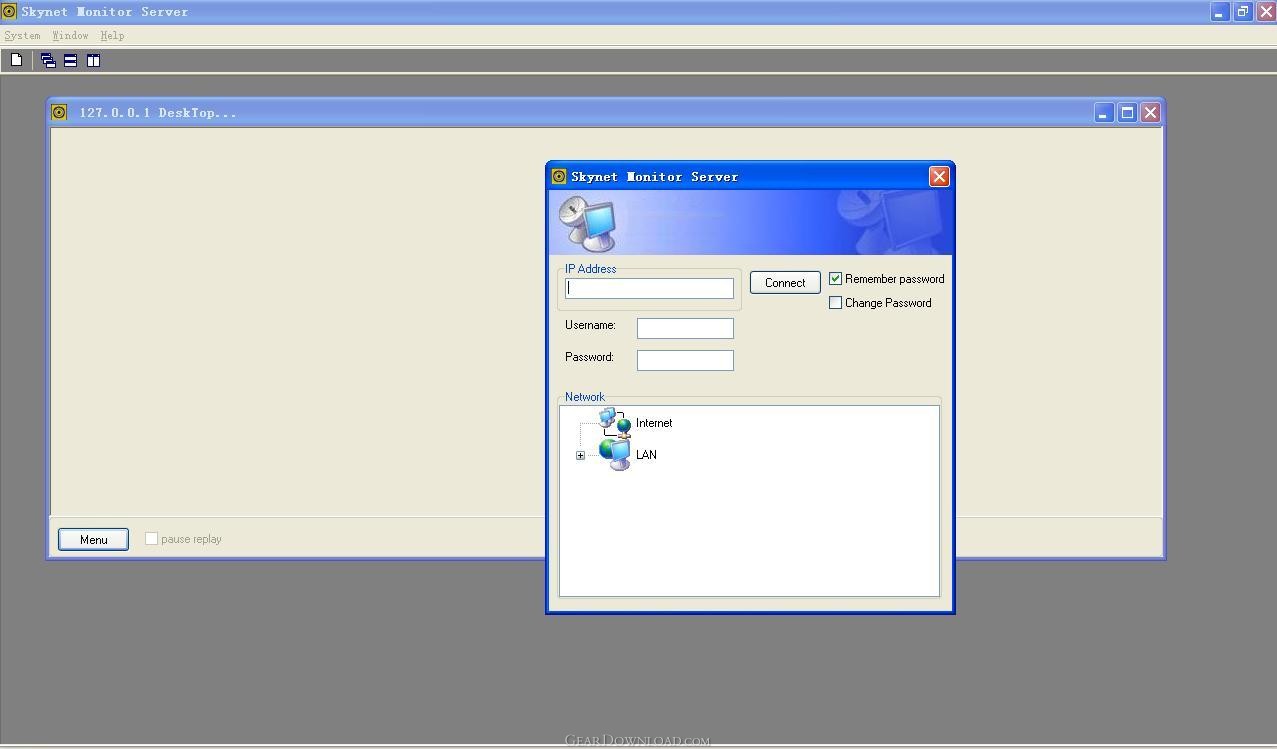
Task: Click the Cascade windows toolbar icon
Action: coord(48,60)
